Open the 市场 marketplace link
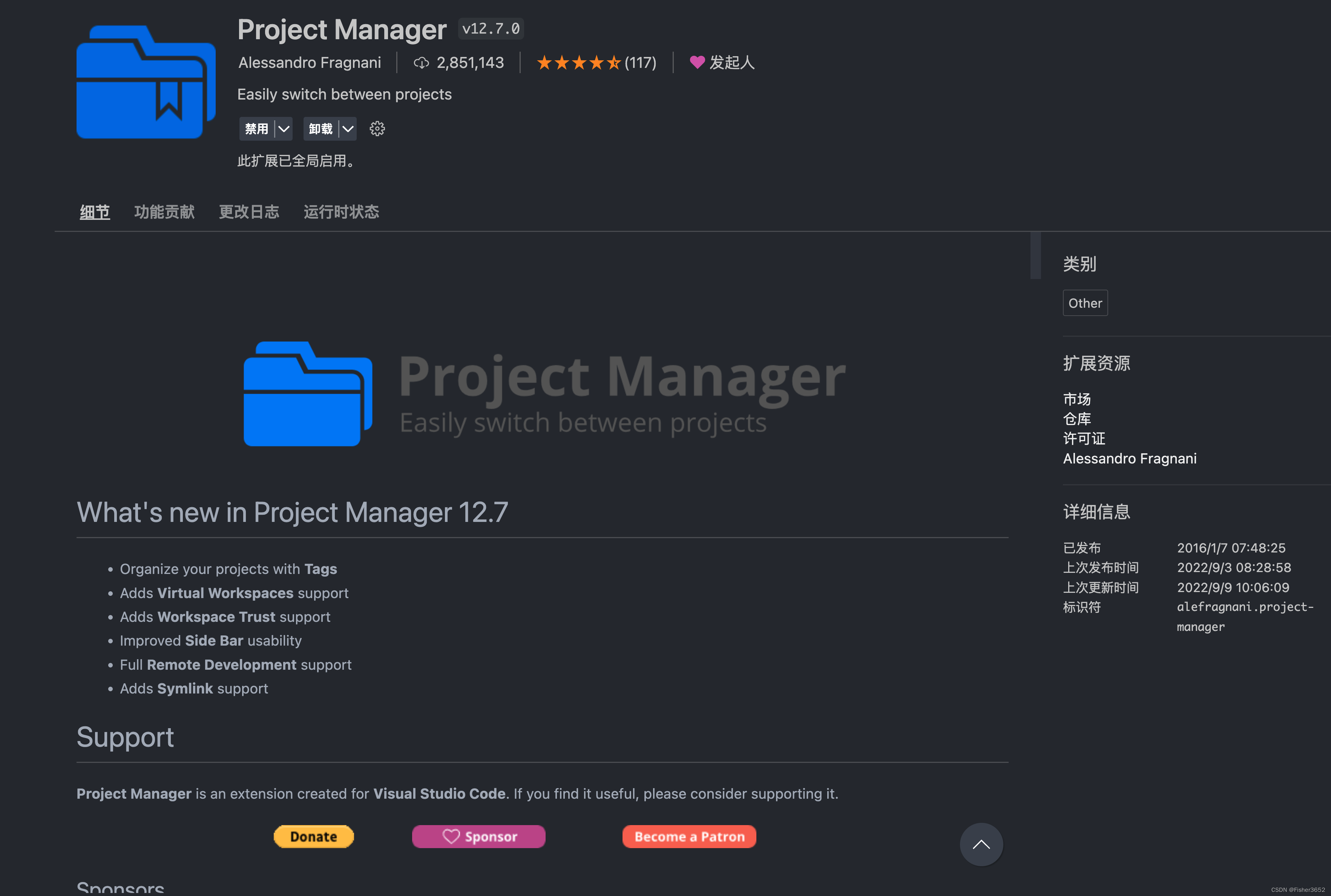The width and height of the screenshot is (1331, 896). coord(1077,399)
